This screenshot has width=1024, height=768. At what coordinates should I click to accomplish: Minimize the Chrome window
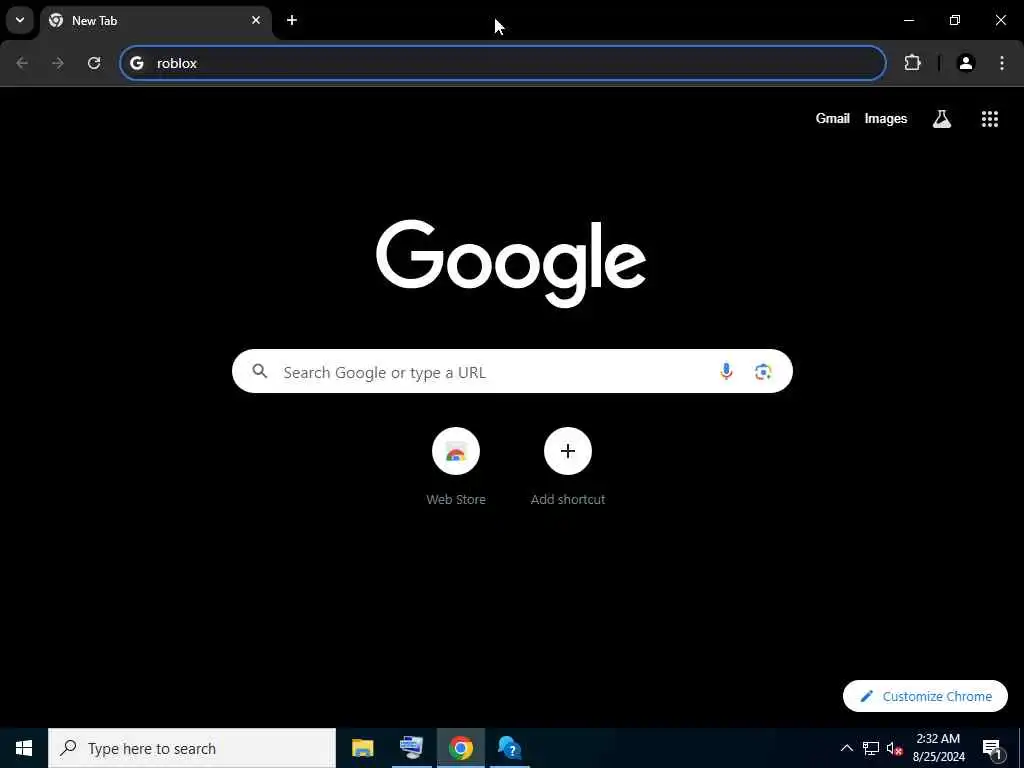pos(908,20)
